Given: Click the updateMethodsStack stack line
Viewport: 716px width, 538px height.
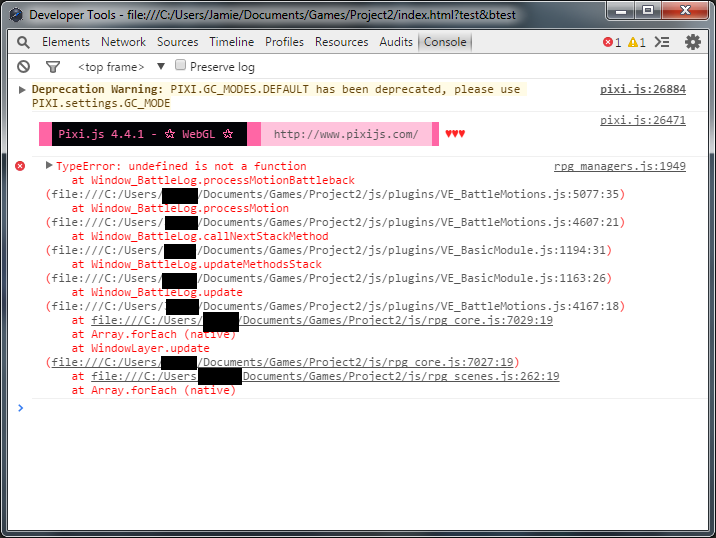Looking at the screenshot, I should pyautogui.click(x=196, y=264).
